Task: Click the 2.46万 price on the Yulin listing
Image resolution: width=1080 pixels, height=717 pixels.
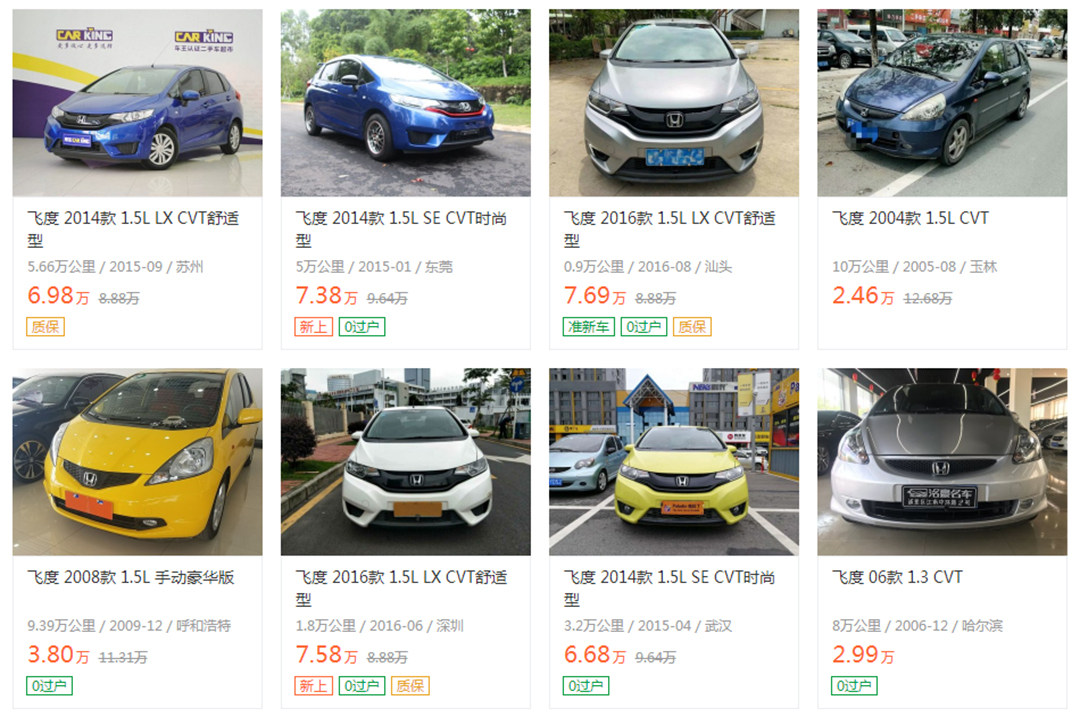Action: coord(863,295)
